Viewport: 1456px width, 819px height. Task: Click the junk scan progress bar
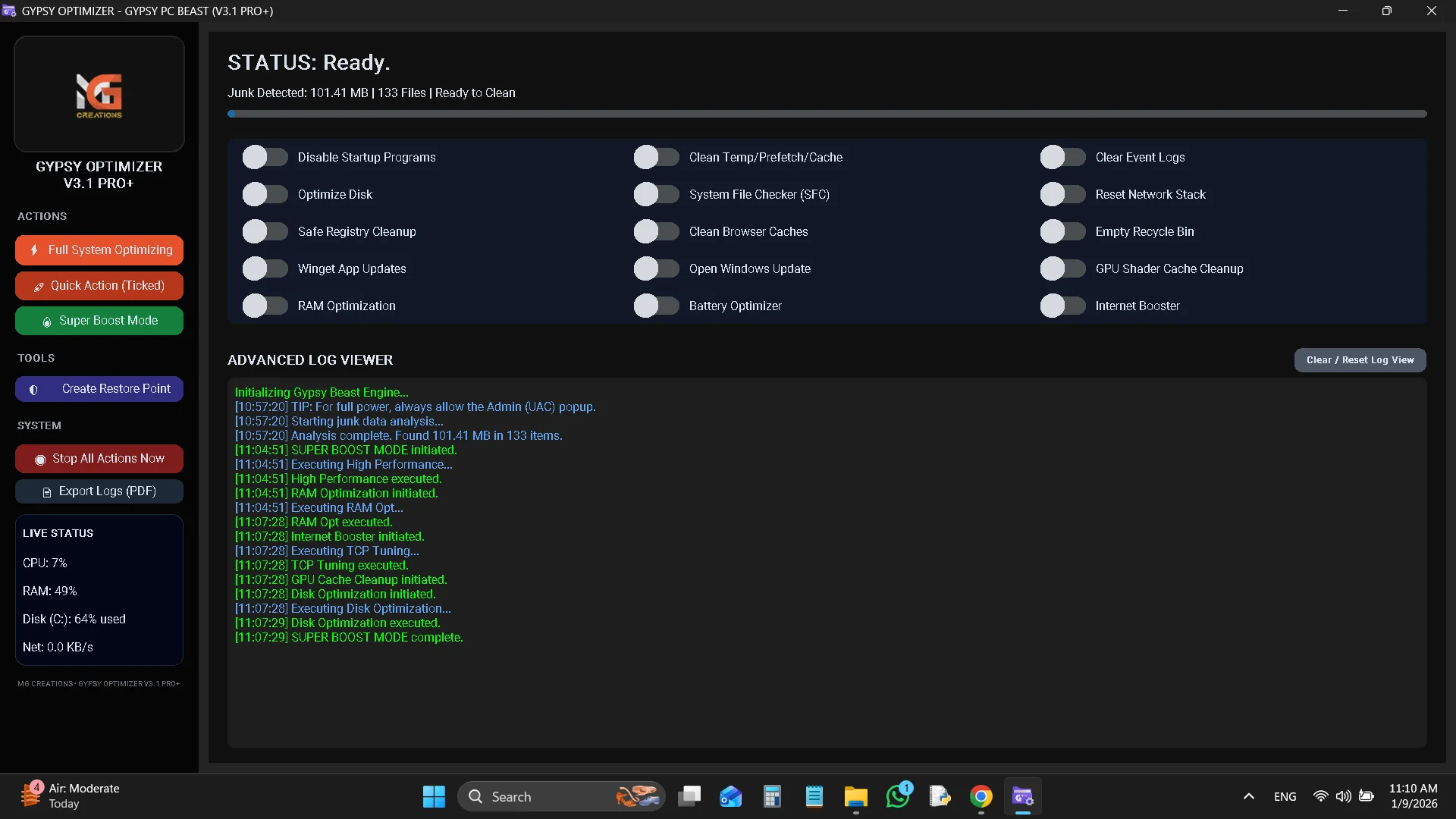pos(827,114)
